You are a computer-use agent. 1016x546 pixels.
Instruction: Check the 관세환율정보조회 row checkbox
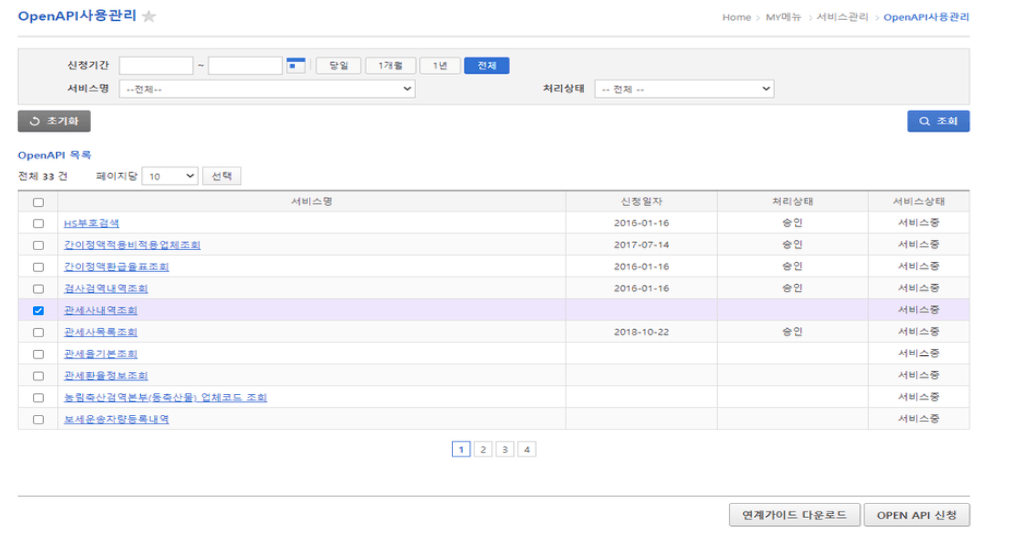[x=38, y=376]
